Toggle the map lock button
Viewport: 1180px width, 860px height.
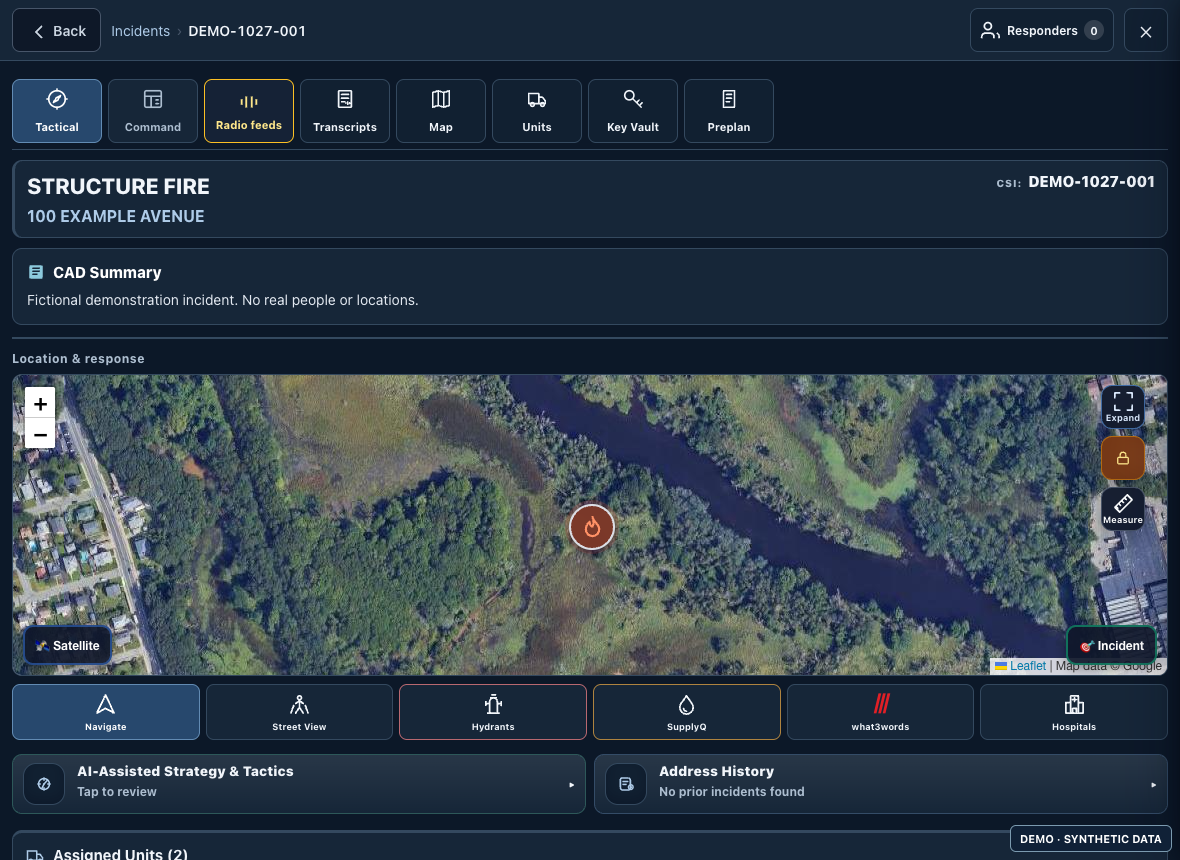point(1123,457)
